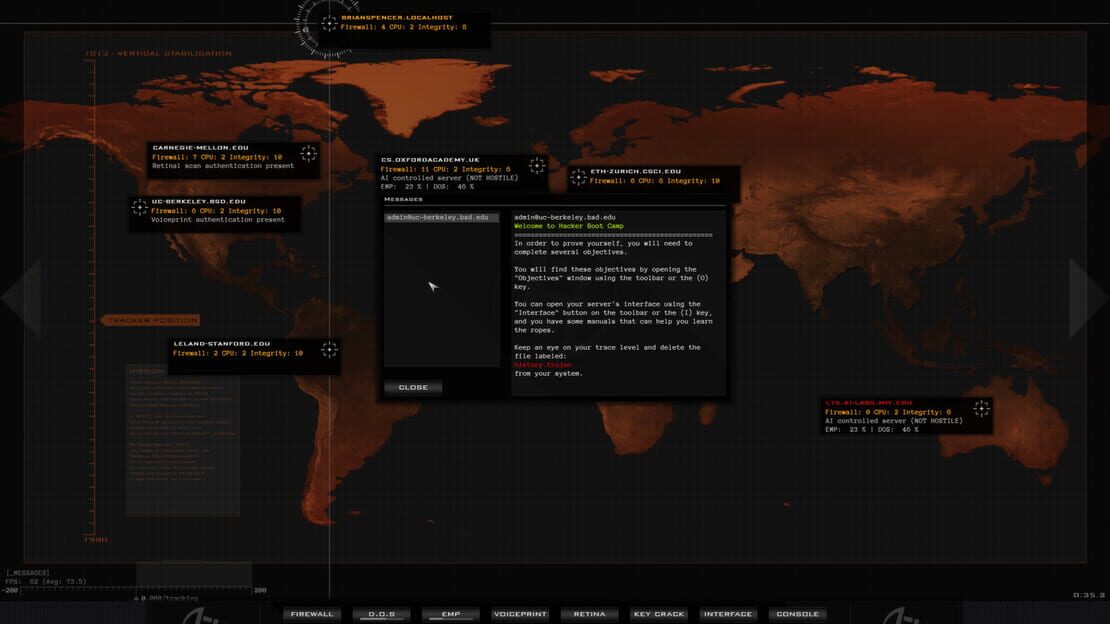Click the "1013 - VERTICAL STABILISATION" label

pyautogui.click(x=158, y=53)
